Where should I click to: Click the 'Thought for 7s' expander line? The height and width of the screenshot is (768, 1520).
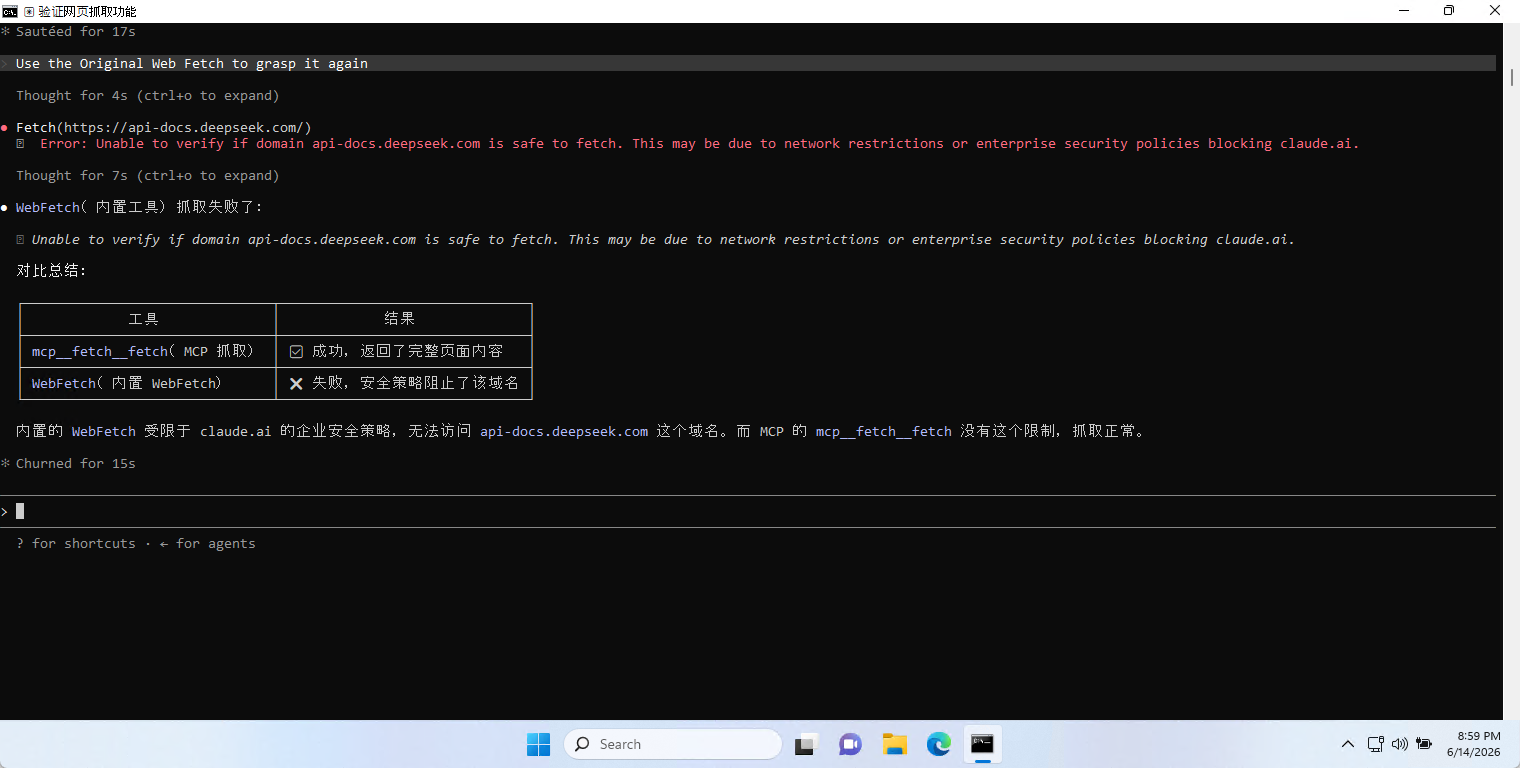point(148,175)
